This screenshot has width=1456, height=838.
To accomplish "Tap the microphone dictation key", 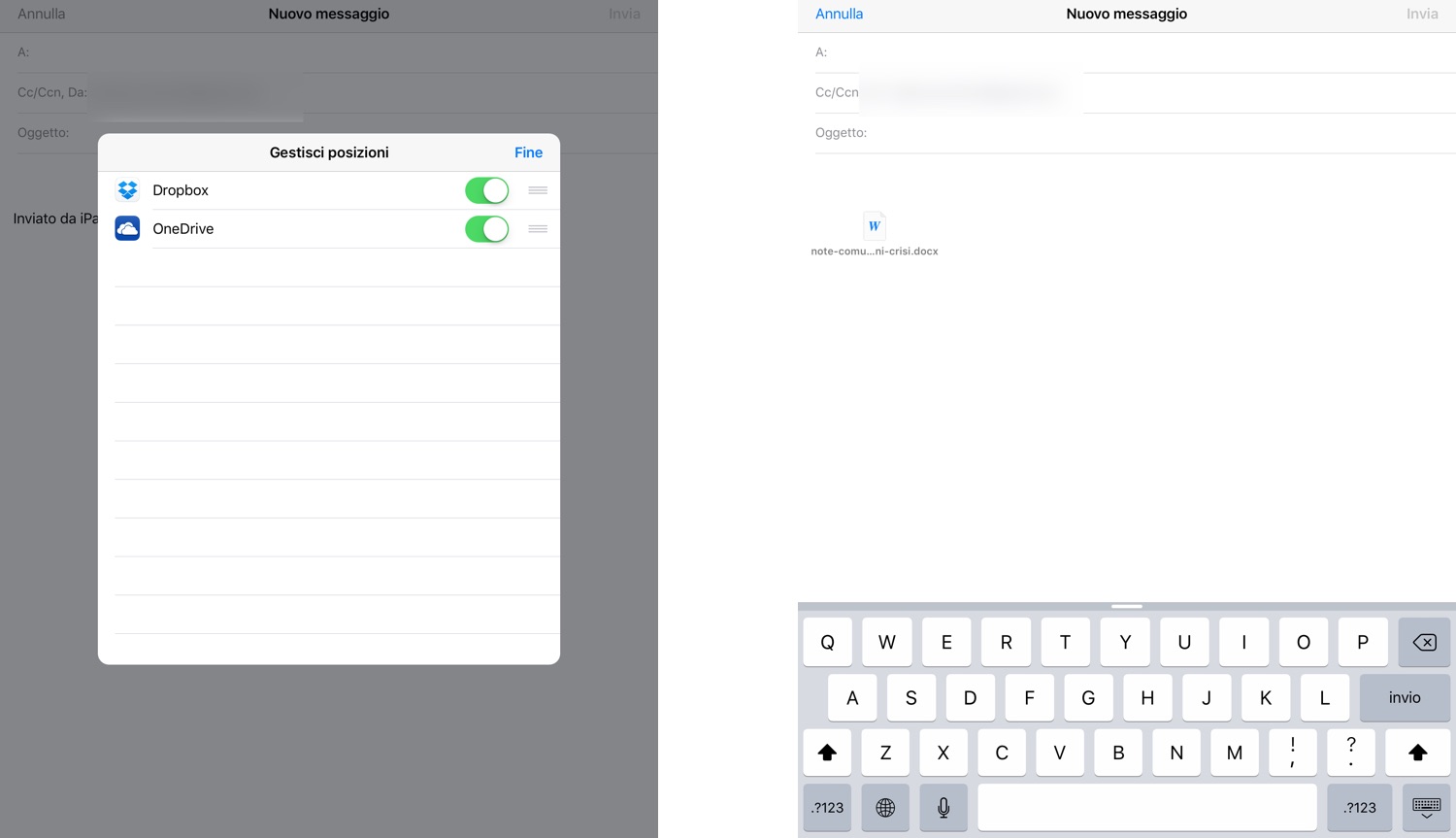I will point(943,807).
